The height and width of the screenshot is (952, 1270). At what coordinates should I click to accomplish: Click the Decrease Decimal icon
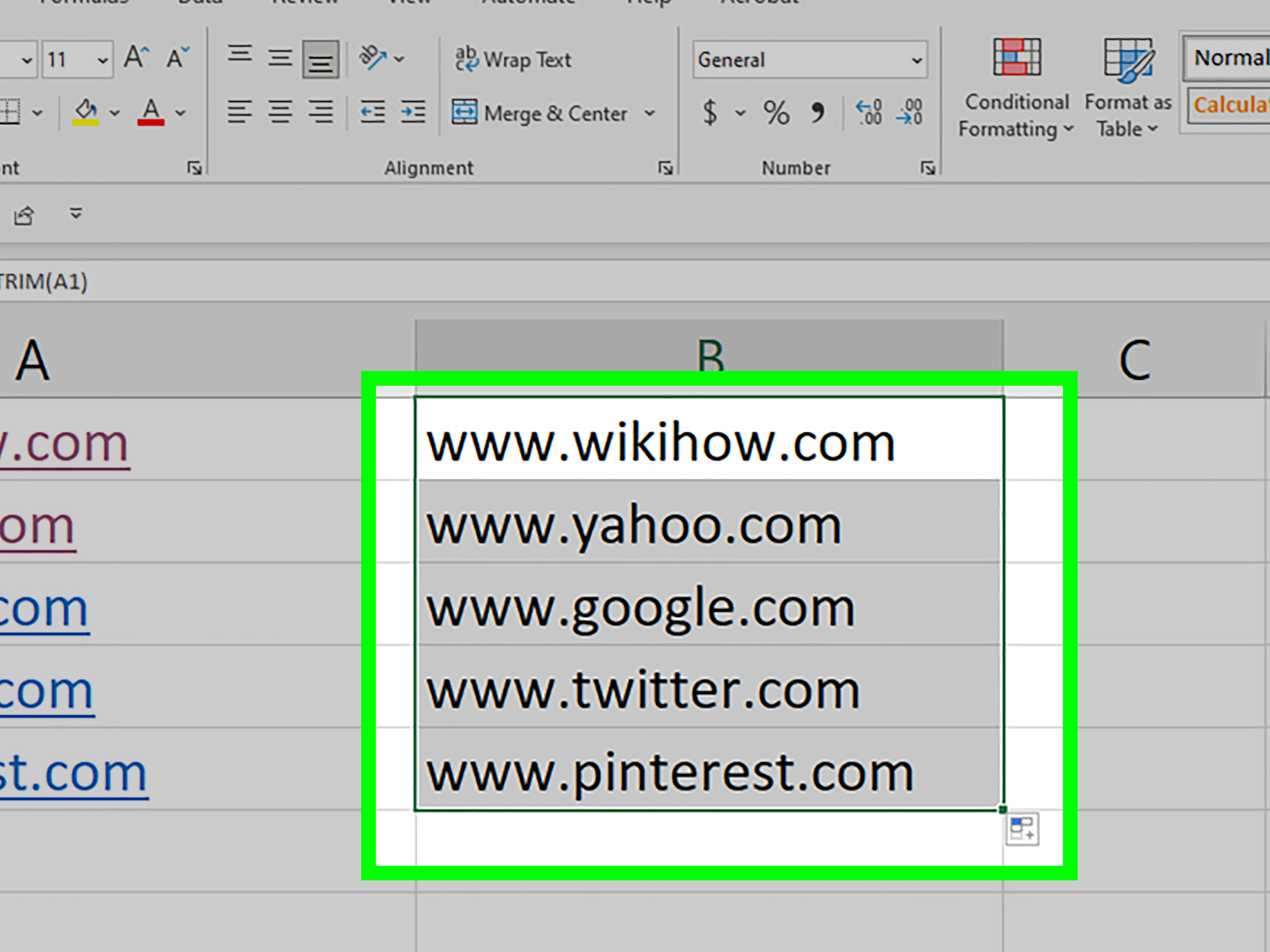(x=910, y=112)
